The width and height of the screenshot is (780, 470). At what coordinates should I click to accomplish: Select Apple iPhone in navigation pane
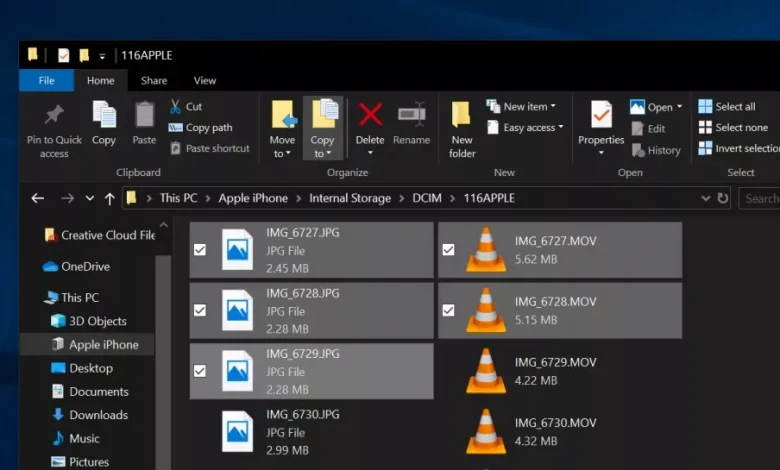click(87, 345)
